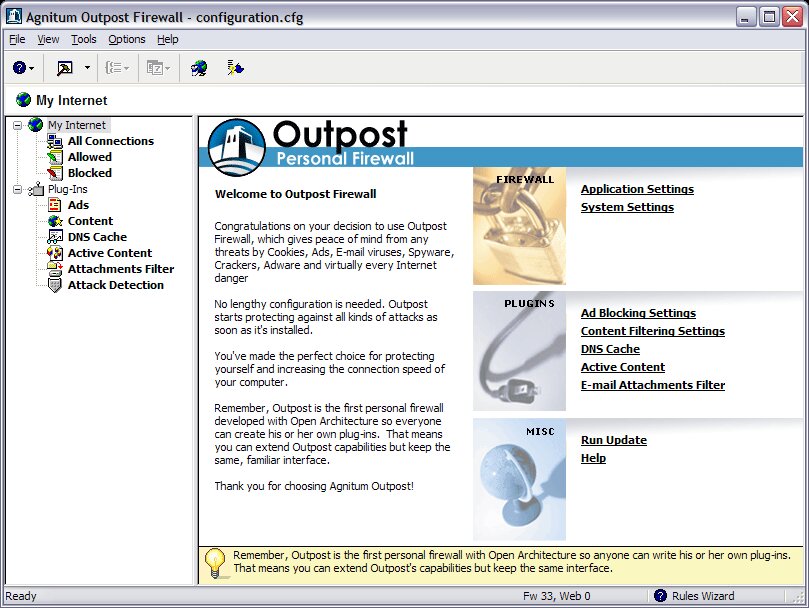
Task: Click the light bulb tip icon
Action: point(215,564)
